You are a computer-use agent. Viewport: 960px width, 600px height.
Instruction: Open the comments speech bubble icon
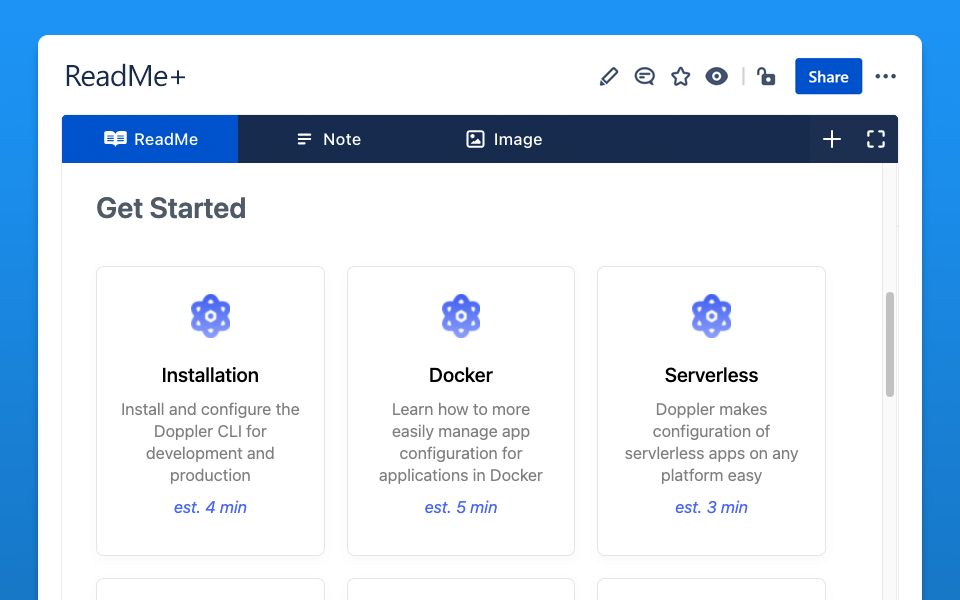point(645,77)
